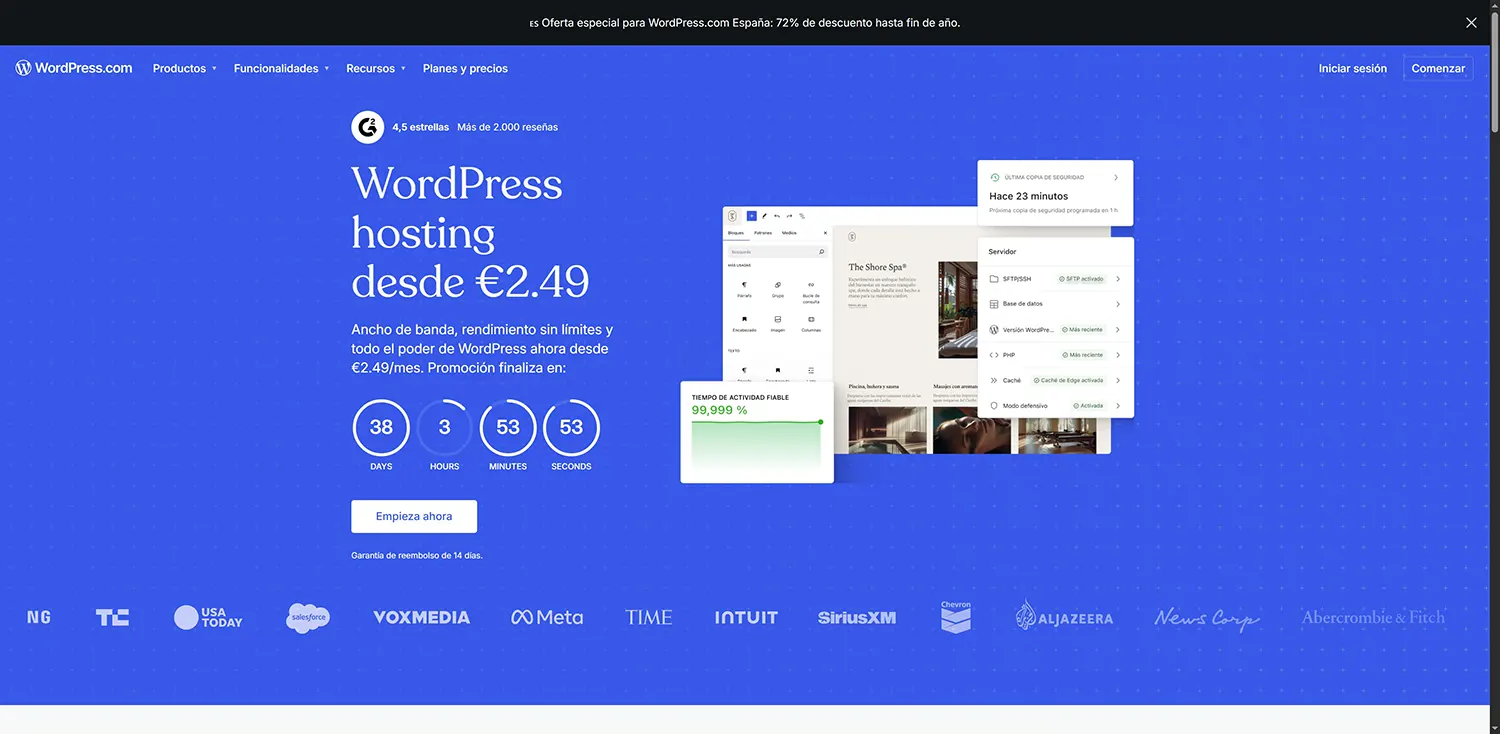The width and height of the screenshot is (1500, 734).
Task: Switch to the Patrones tab
Action: [763, 233]
